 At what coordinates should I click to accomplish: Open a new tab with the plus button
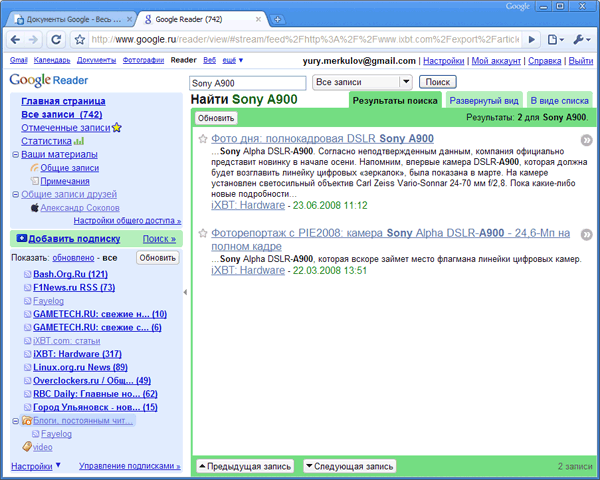pos(277,19)
